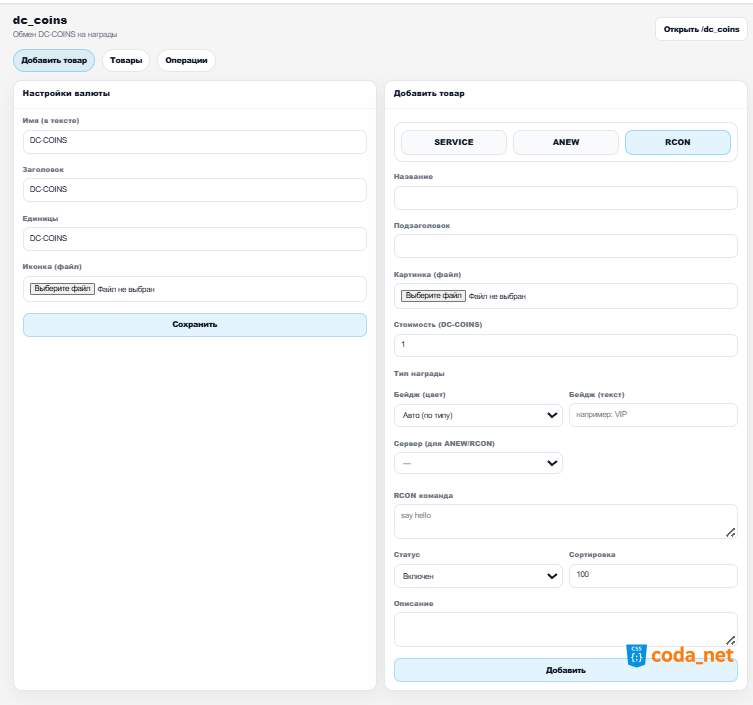Focus the Единицы input field

coord(195,239)
